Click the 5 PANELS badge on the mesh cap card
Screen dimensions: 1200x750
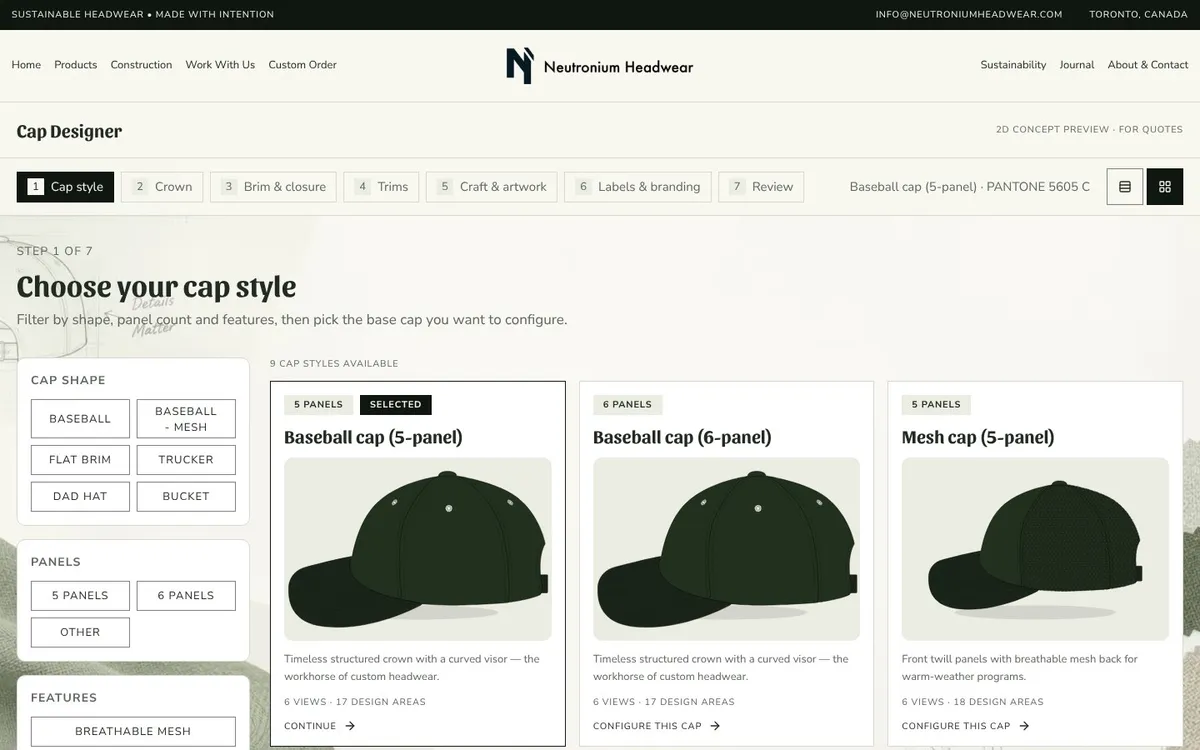936,405
